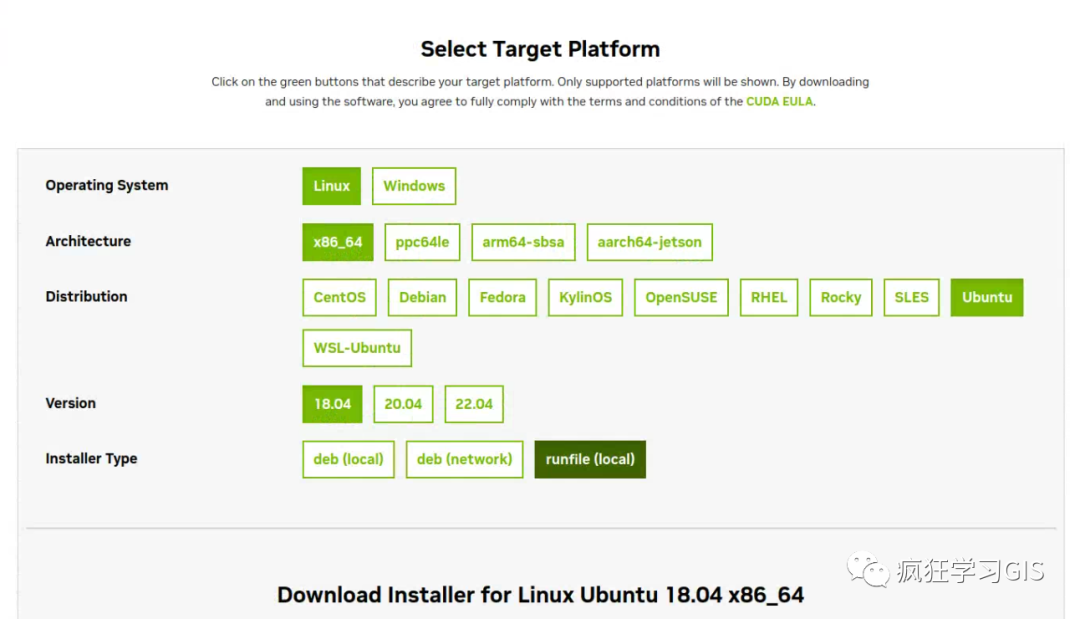
Task: Select the Fedora distribution option
Action: 502,297
